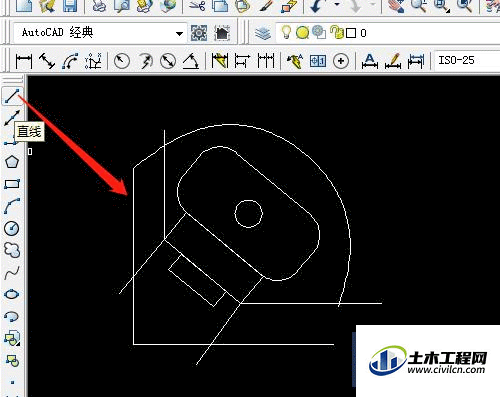
Task: Open the layer 0 name dropdown list
Action: (388, 33)
